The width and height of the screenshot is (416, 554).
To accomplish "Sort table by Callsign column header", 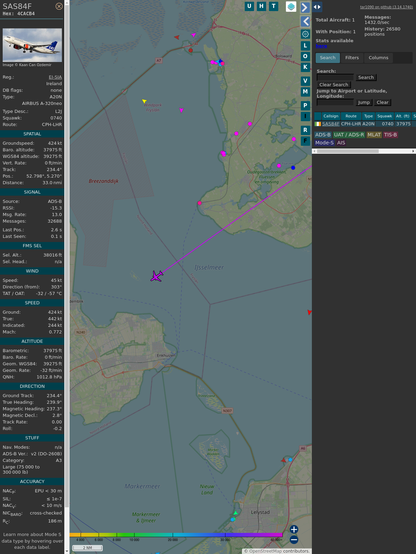I will tap(331, 116).
